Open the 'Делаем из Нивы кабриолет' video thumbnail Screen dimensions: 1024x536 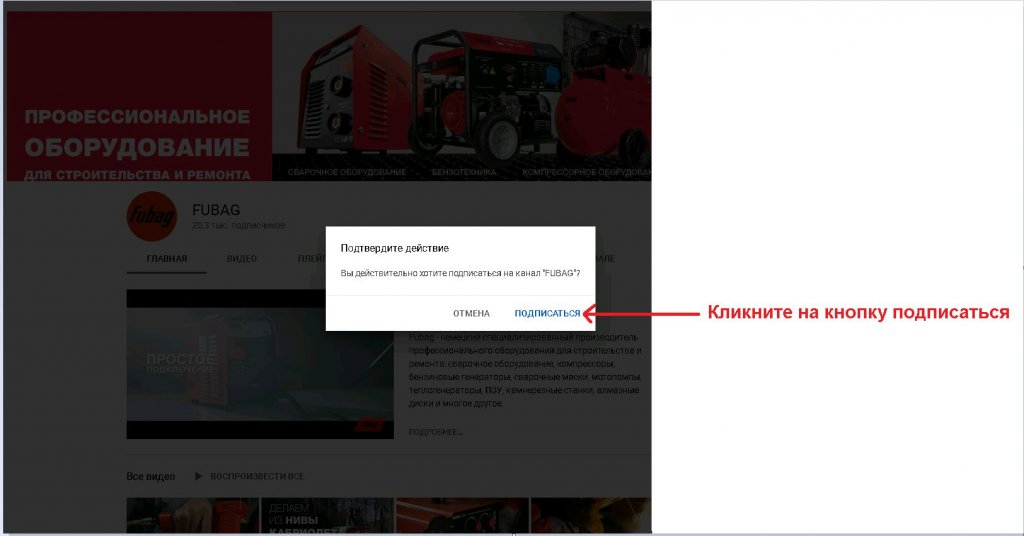point(327,516)
